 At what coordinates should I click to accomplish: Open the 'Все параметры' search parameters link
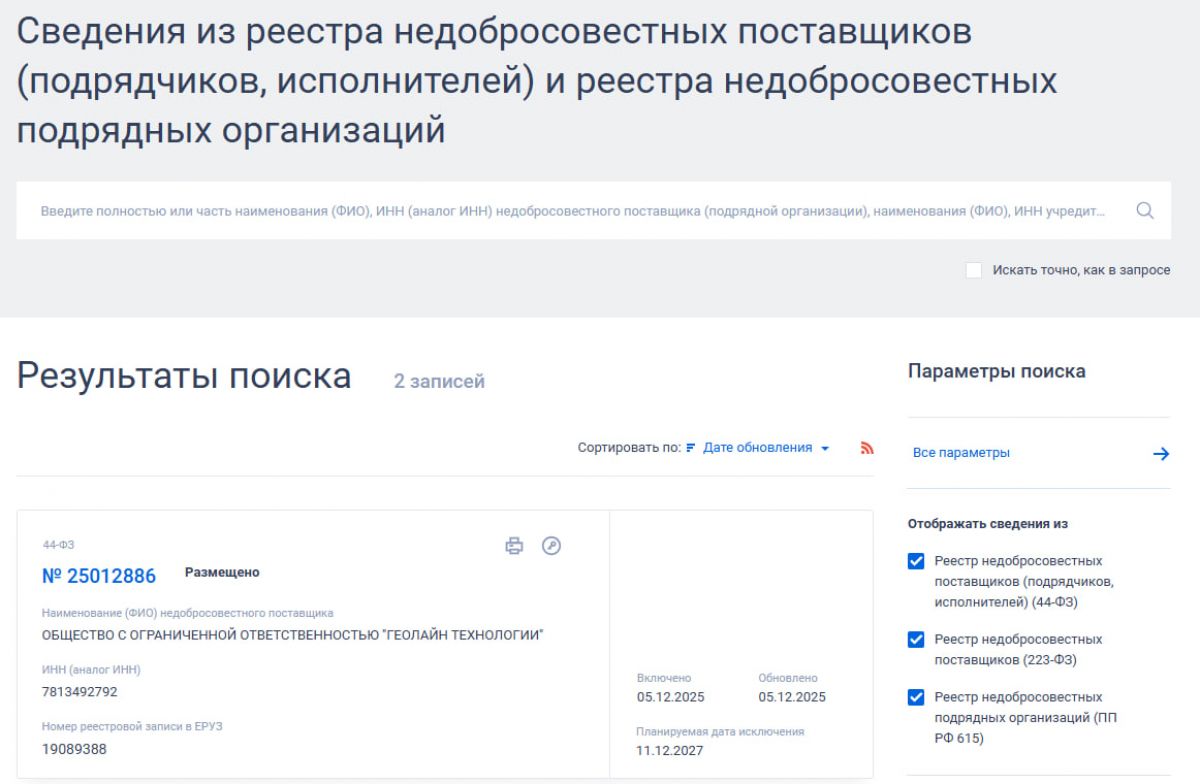coord(961,453)
